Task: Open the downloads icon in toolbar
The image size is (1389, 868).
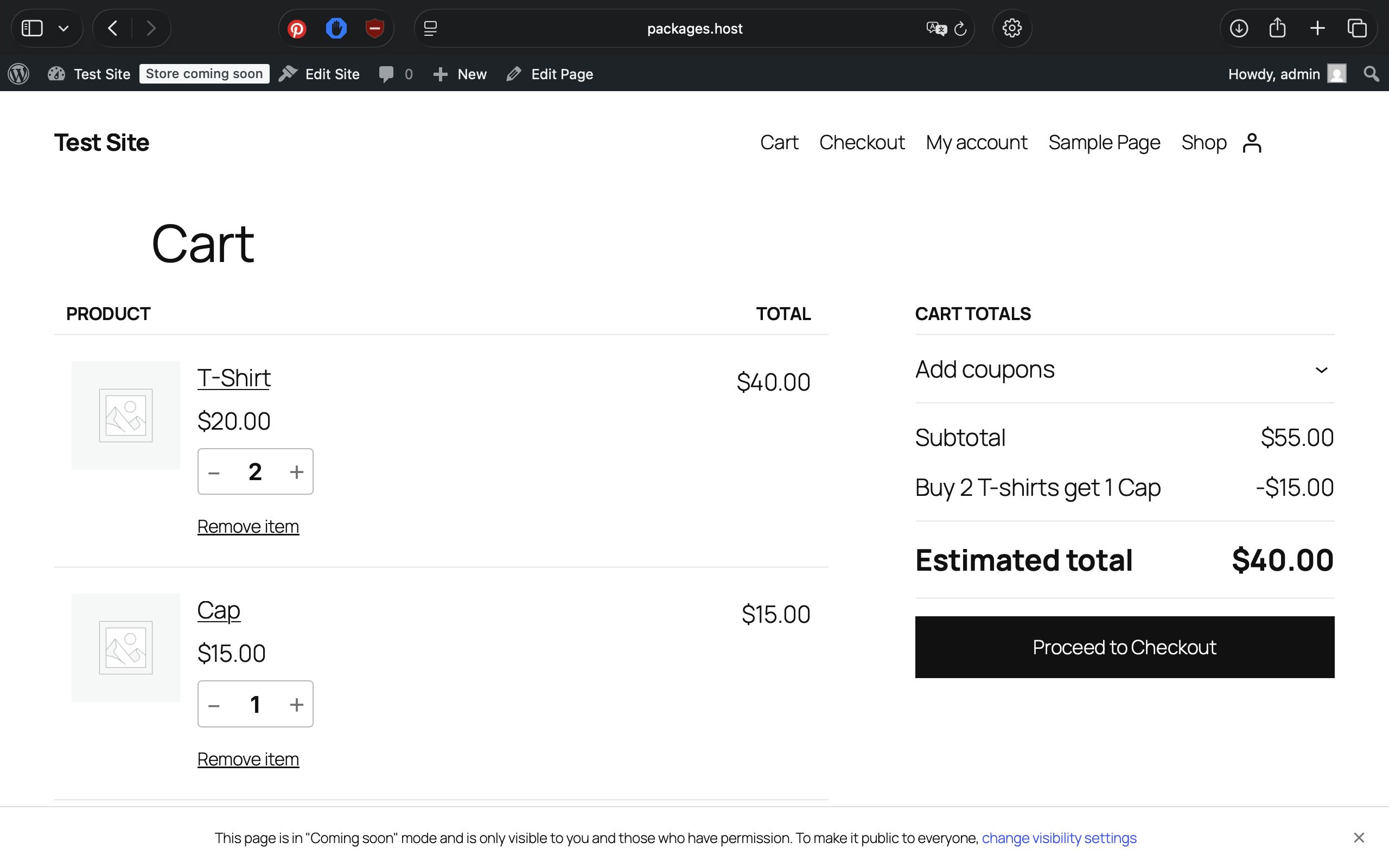Action: coord(1239,28)
